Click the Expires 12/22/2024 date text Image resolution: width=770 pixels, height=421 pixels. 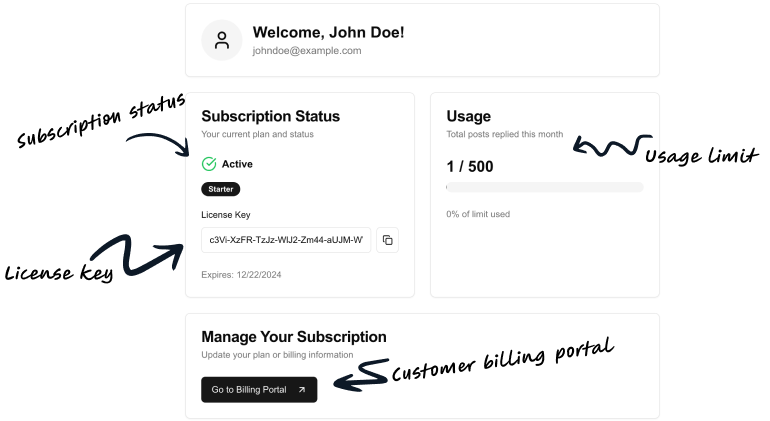[241, 275]
